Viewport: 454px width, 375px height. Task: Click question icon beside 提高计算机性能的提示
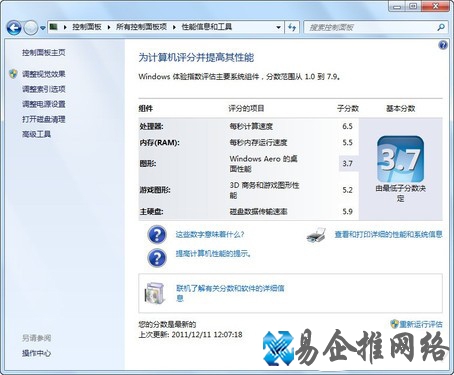(157, 258)
